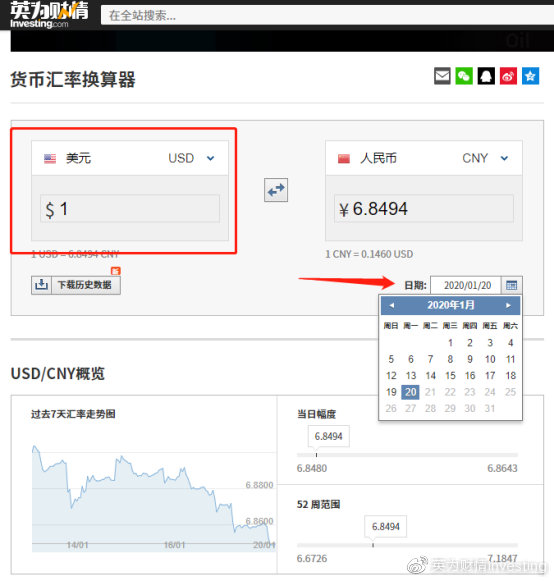
Task: Select January 15 in the calendar
Action: tap(450, 376)
